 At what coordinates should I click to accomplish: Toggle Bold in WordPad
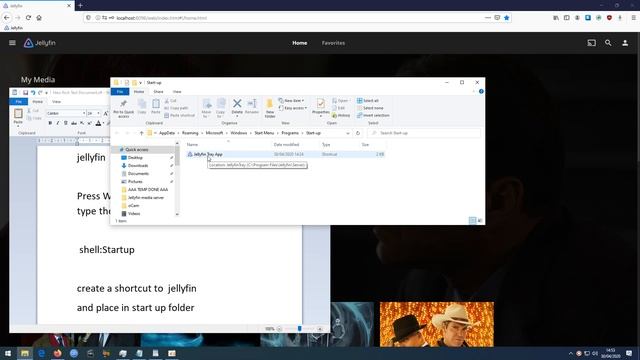tap(50, 123)
